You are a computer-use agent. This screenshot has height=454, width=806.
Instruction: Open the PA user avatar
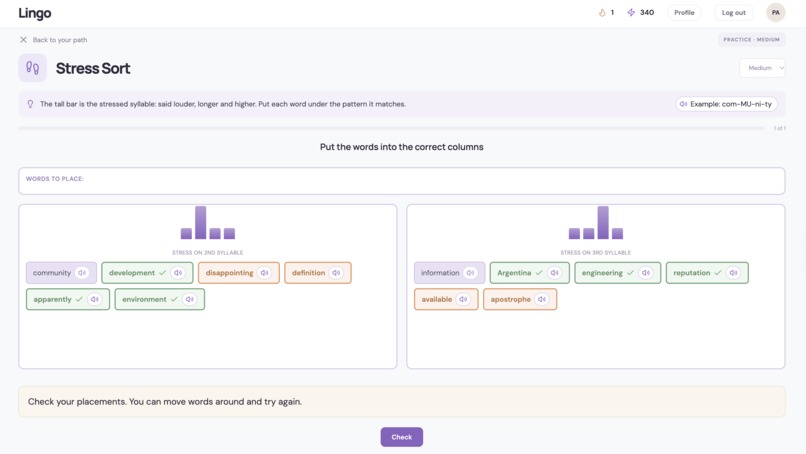pyautogui.click(x=775, y=12)
